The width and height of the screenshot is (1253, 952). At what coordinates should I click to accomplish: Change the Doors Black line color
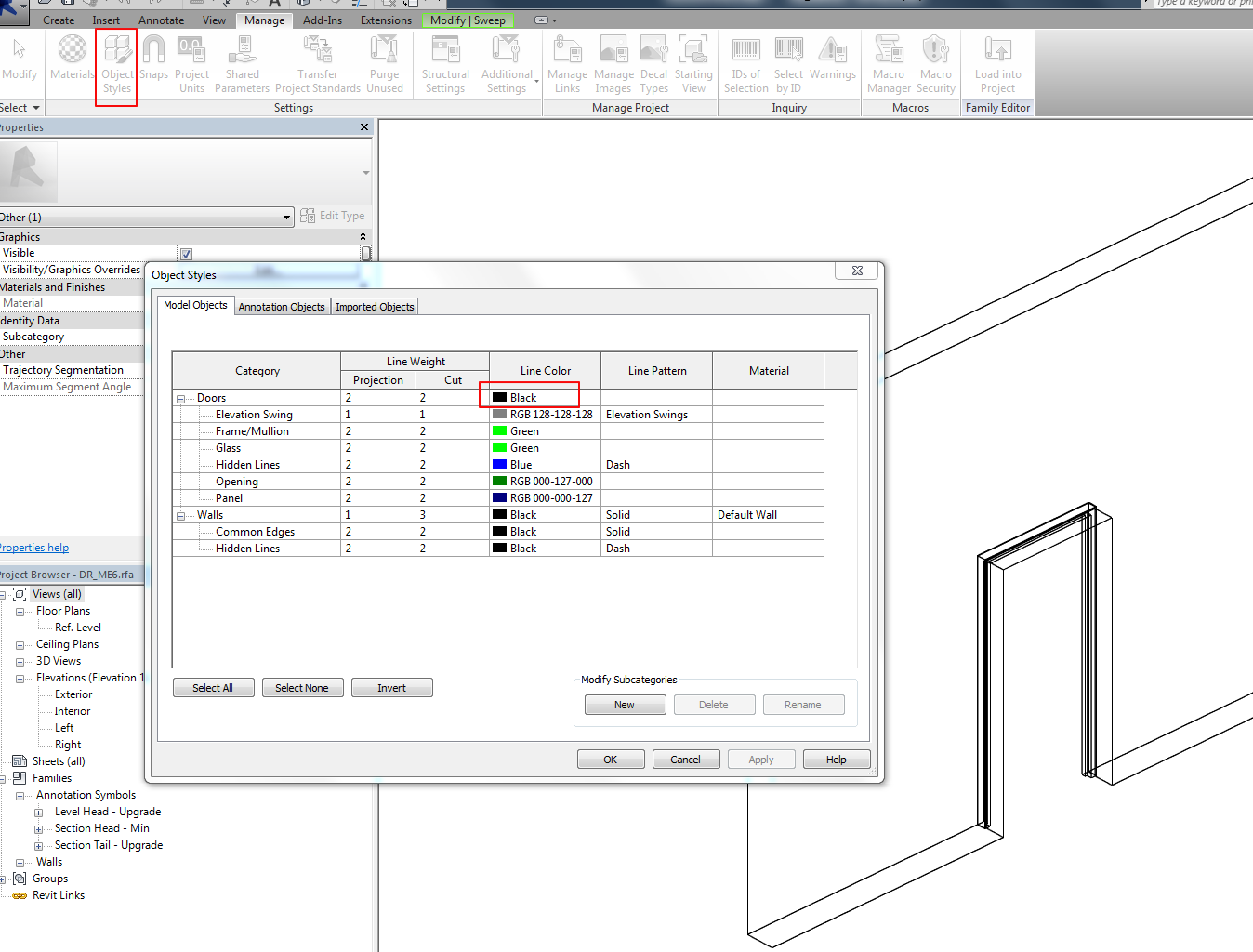(x=545, y=398)
